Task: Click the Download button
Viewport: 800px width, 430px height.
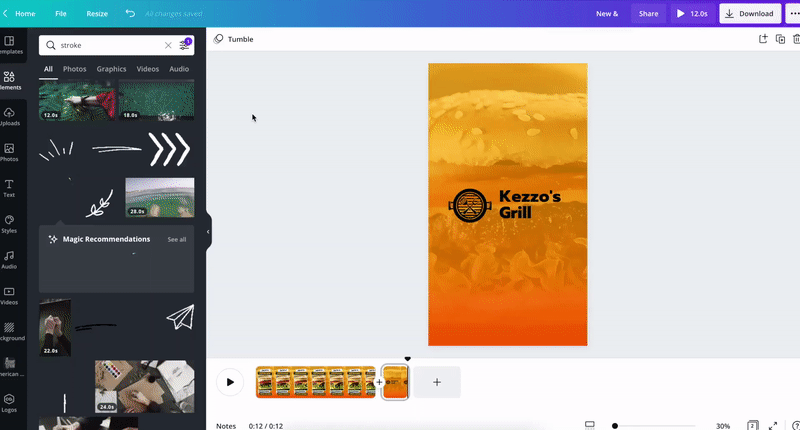Action: pyautogui.click(x=749, y=14)
